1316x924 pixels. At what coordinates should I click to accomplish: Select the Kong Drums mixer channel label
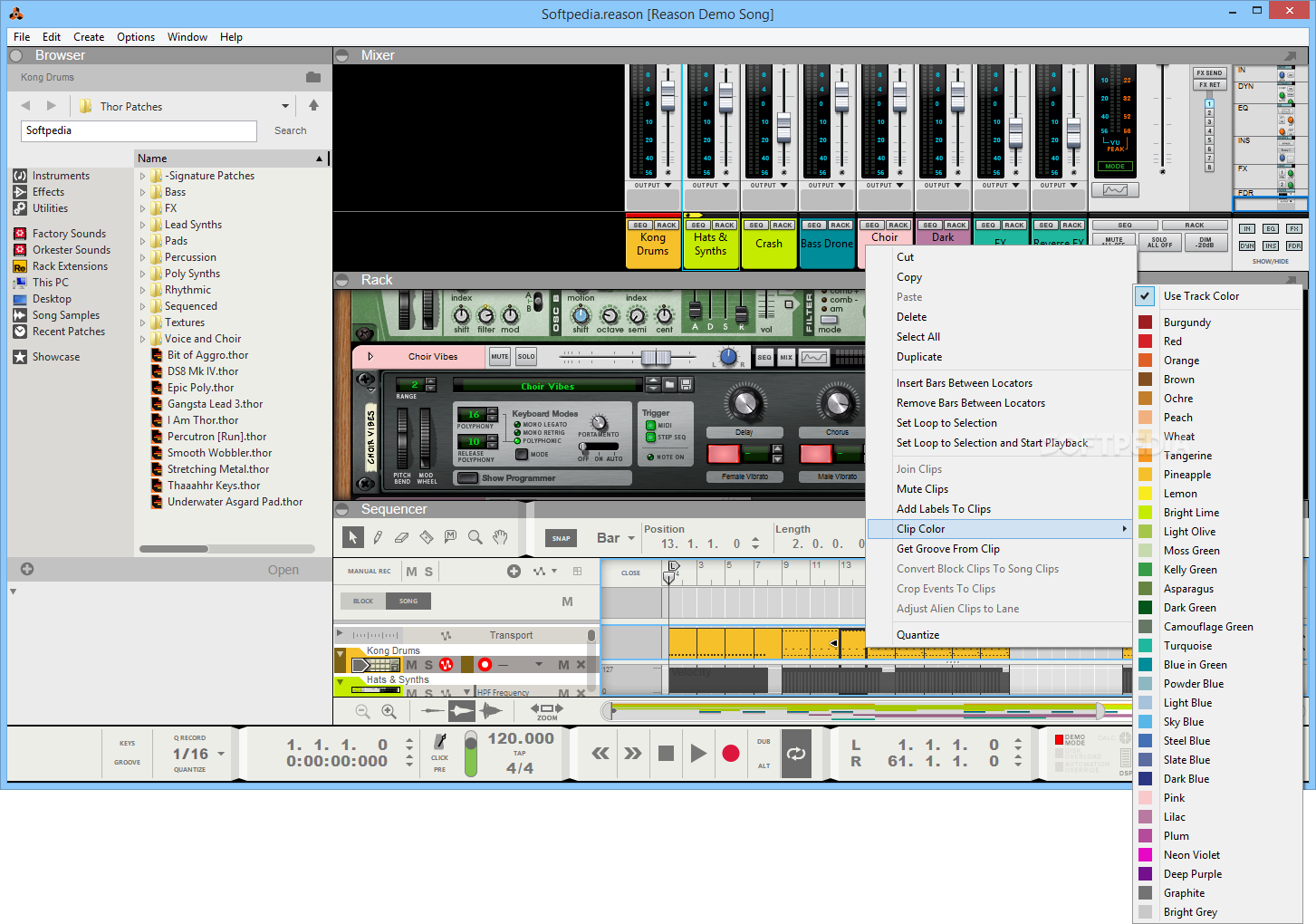653,245
